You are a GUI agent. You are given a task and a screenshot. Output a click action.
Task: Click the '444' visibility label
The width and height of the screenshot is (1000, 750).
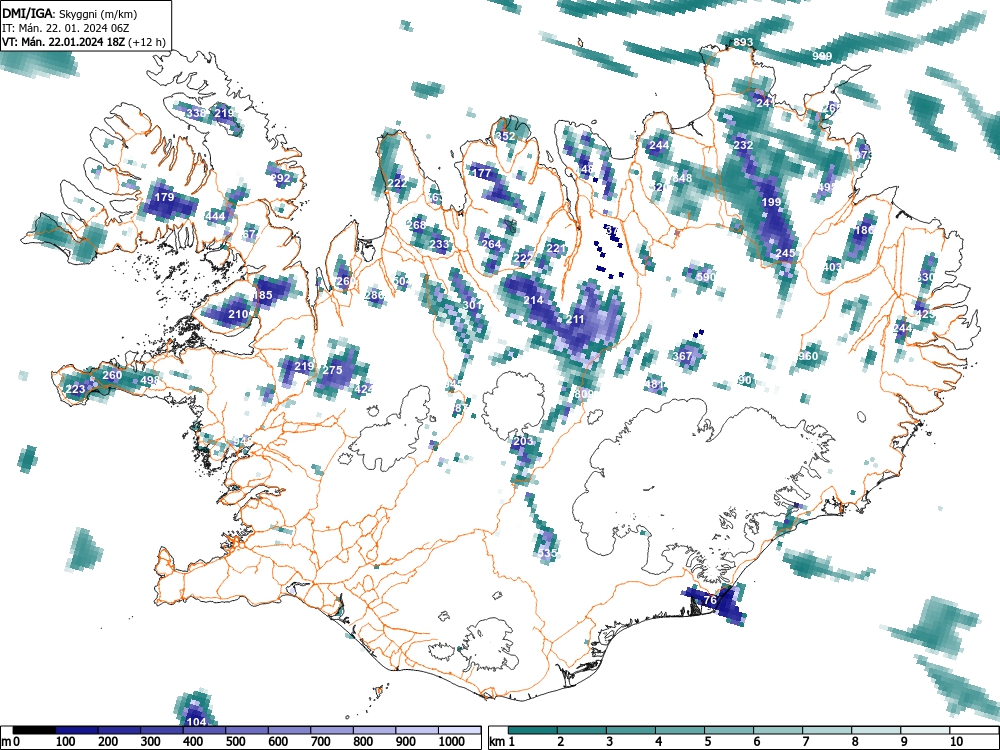[x=216, y=216]
